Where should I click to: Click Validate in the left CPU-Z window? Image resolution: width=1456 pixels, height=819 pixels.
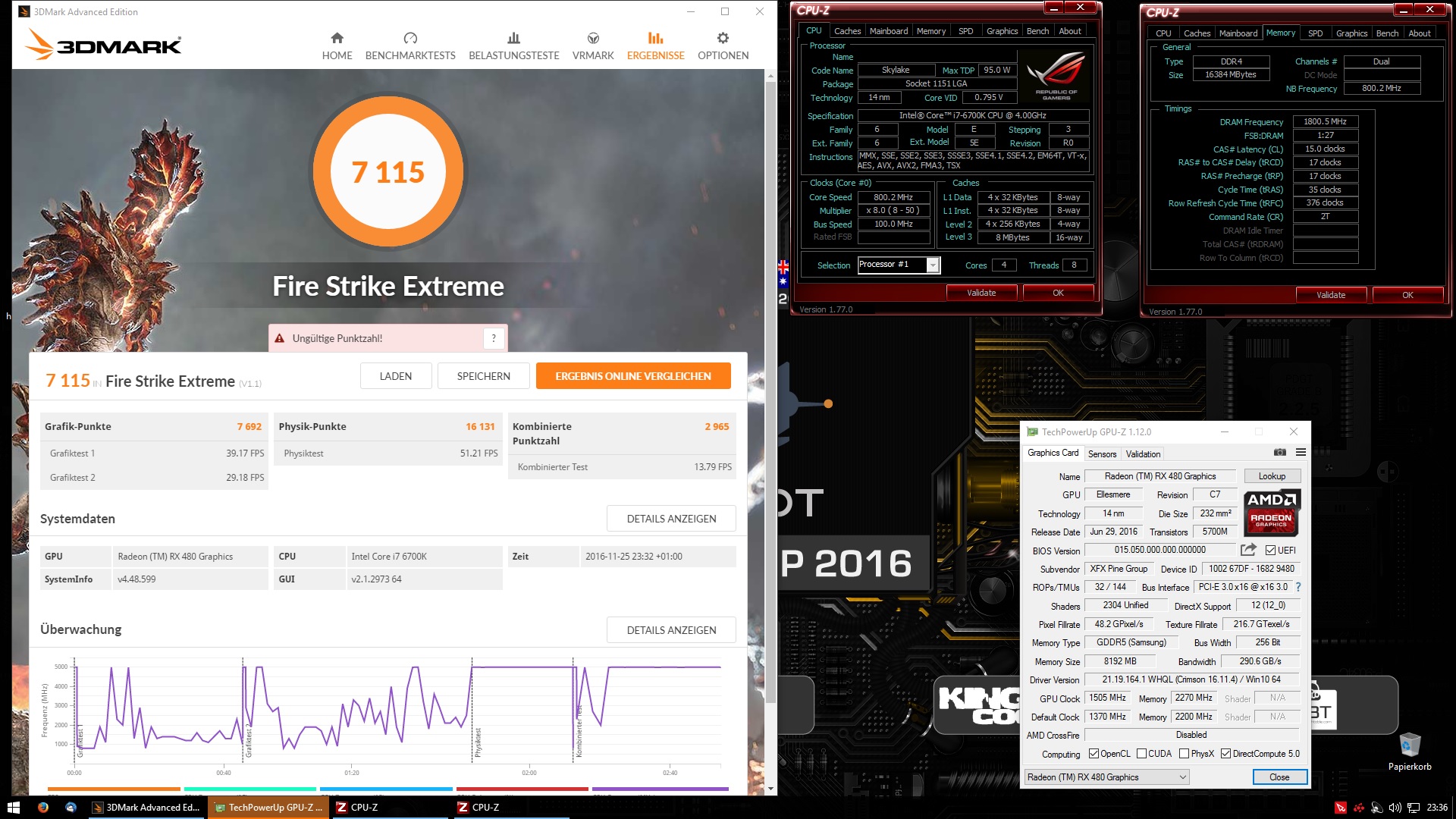coord(981,293)
